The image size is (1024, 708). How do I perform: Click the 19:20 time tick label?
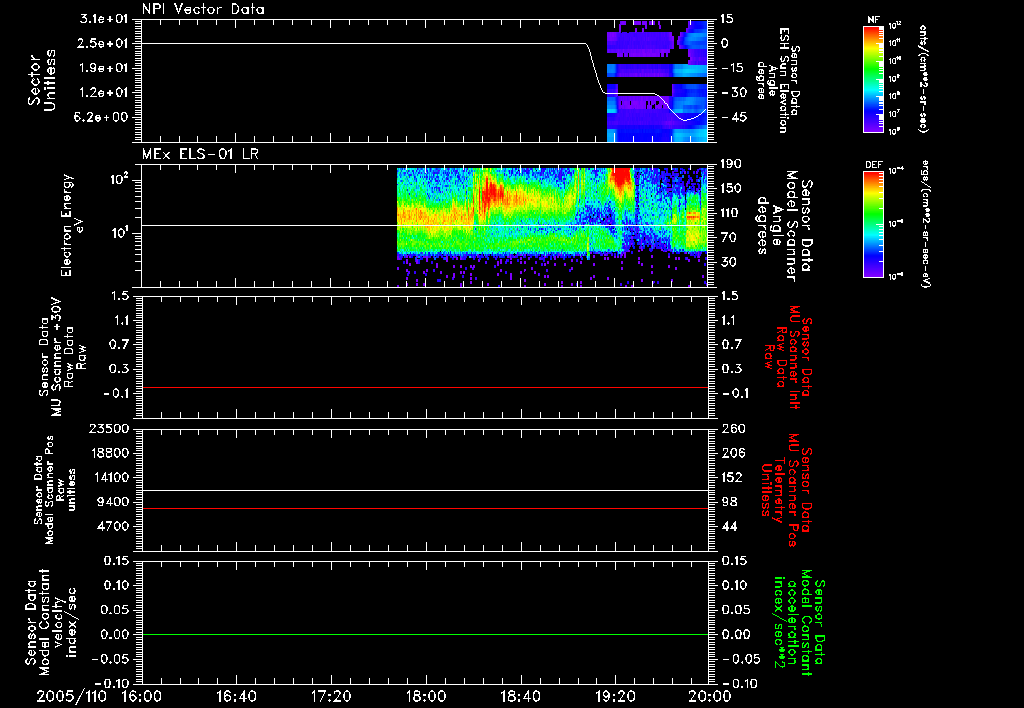click(615, 696)
